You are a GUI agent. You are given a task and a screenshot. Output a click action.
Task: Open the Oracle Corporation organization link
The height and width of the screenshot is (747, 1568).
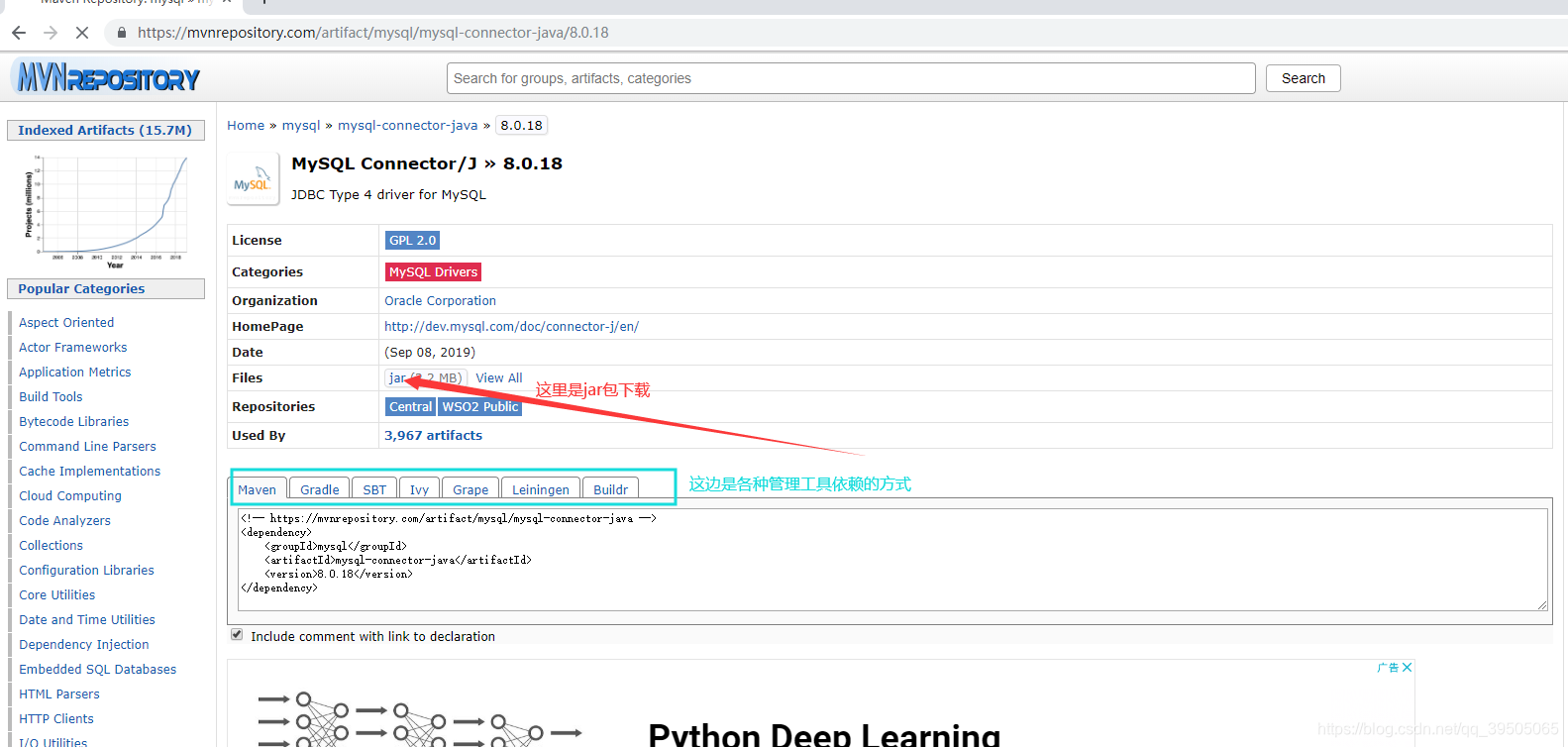pos(440,301)
